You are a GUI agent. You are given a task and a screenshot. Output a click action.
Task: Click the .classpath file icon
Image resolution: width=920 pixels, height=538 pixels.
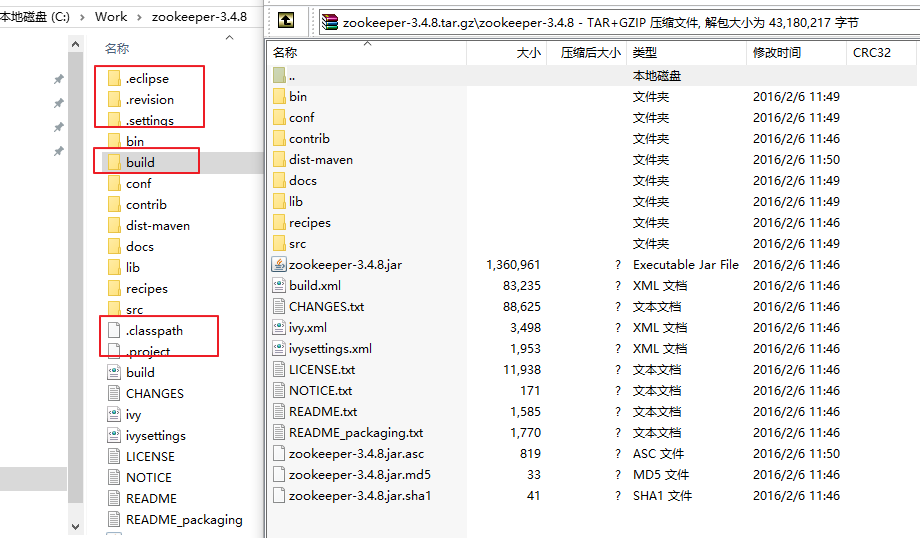[114, 330]
